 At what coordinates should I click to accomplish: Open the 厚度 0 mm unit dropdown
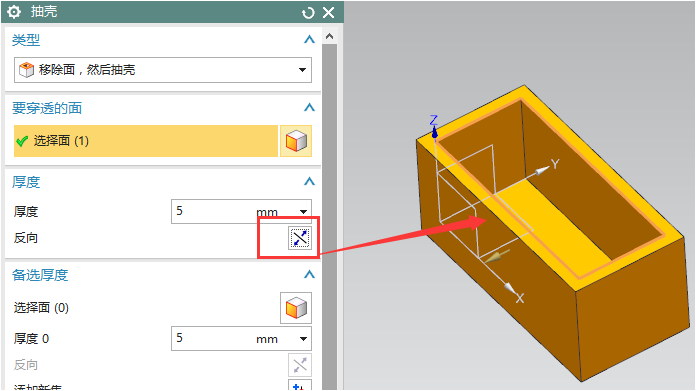(304, 339)
